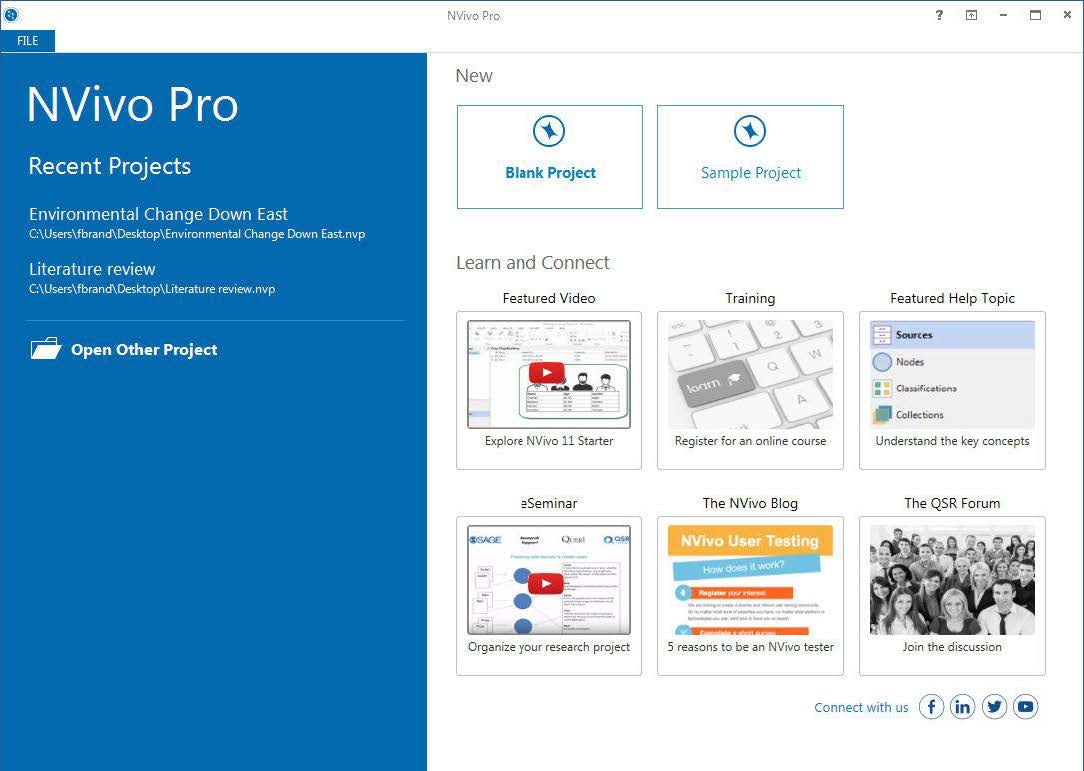Maximize the NVivo Pro window
The width and height of the screenshot is (1084, 771).
tap(1035, 15)
